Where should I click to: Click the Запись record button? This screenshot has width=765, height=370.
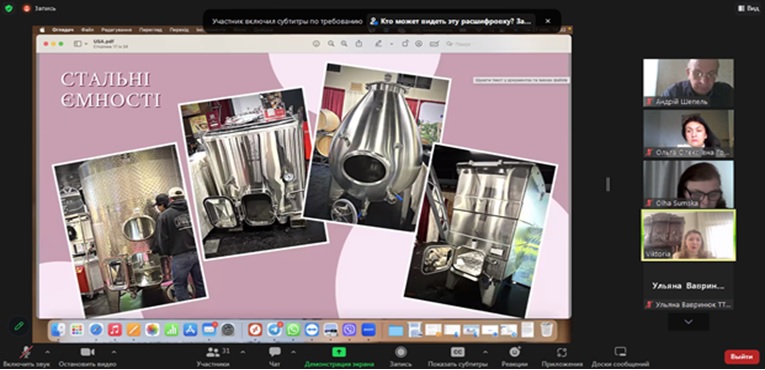coord(401,357)
